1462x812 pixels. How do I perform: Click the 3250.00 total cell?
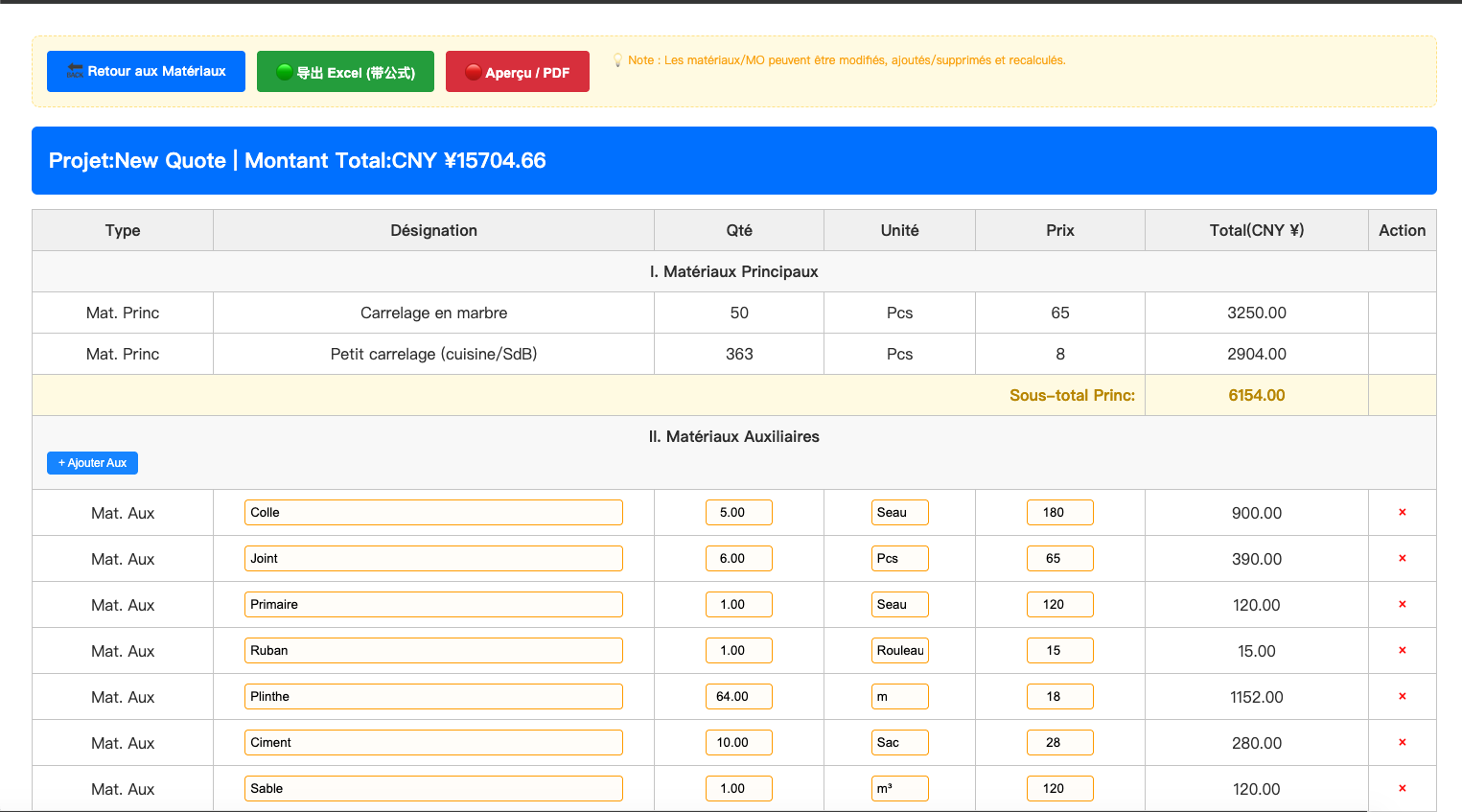pyautogui.click(x=1257, y=313)
